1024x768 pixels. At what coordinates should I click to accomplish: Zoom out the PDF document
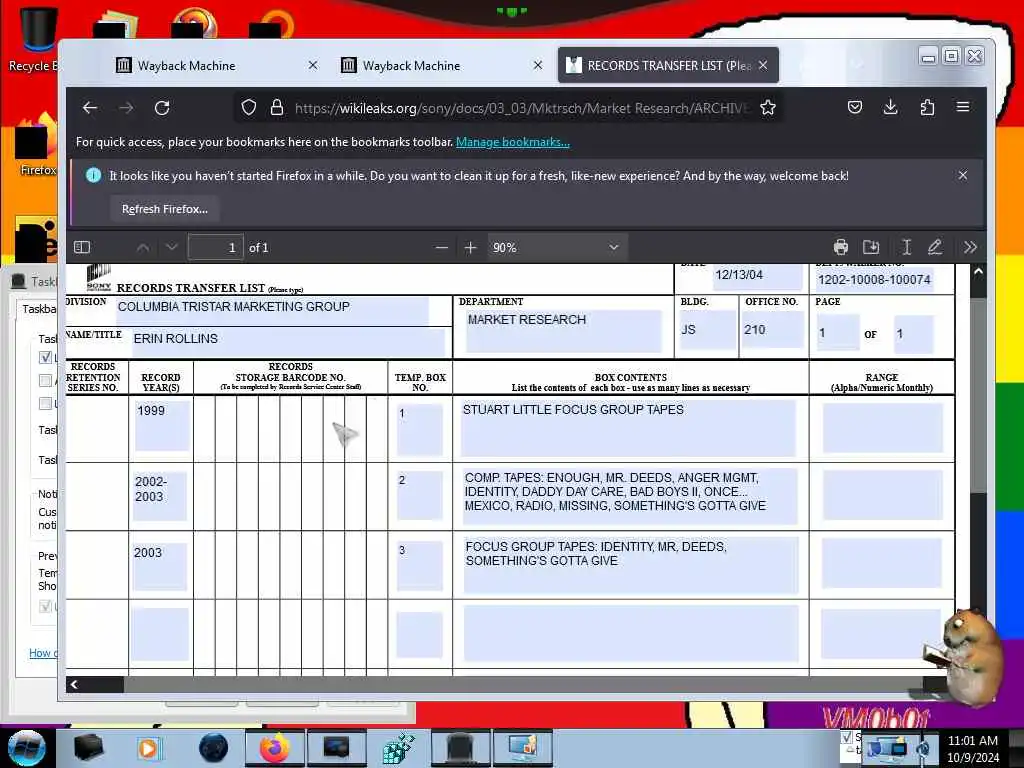[441, 248]
